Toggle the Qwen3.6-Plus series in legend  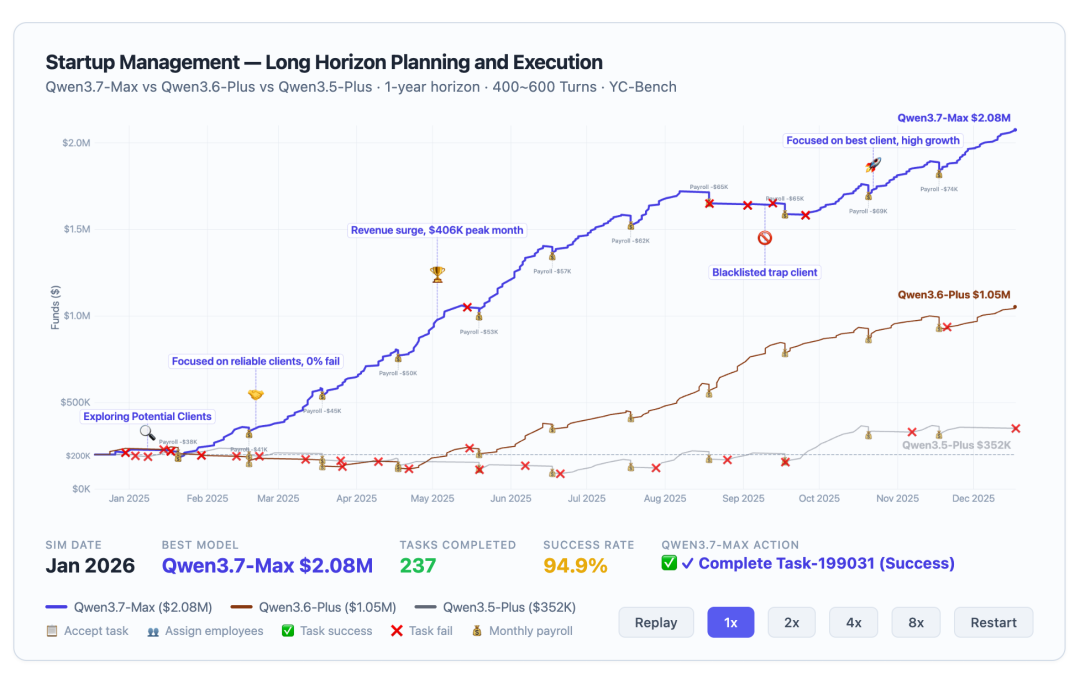(x=313, y=608)
